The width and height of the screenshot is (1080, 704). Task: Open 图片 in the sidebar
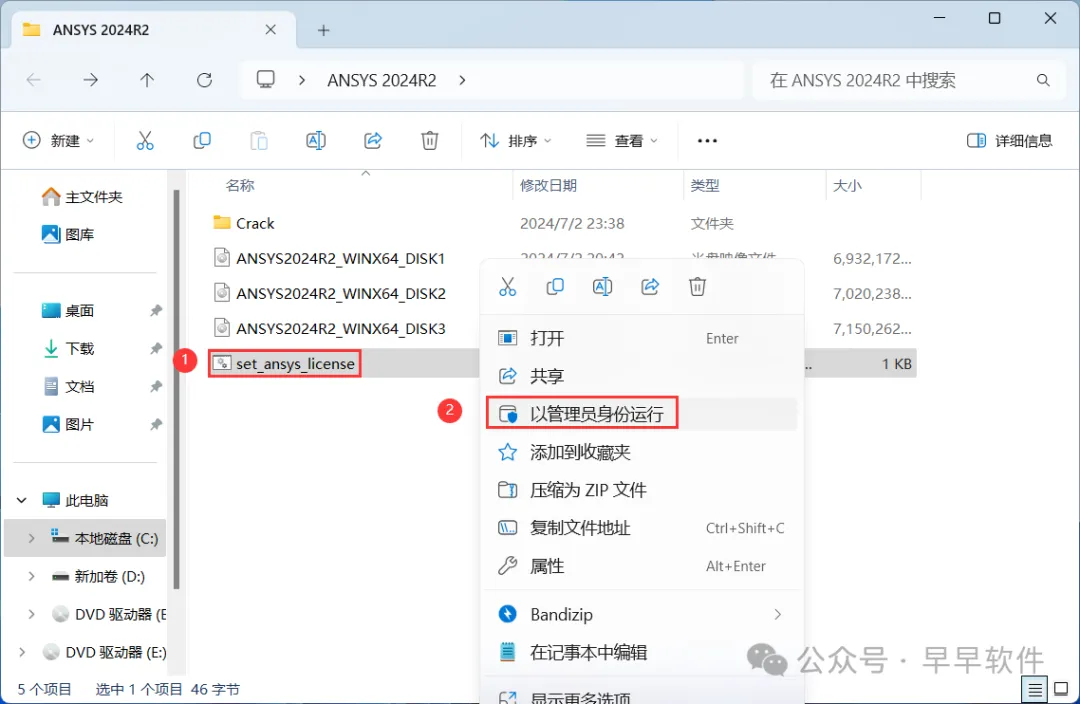point(68,424)
